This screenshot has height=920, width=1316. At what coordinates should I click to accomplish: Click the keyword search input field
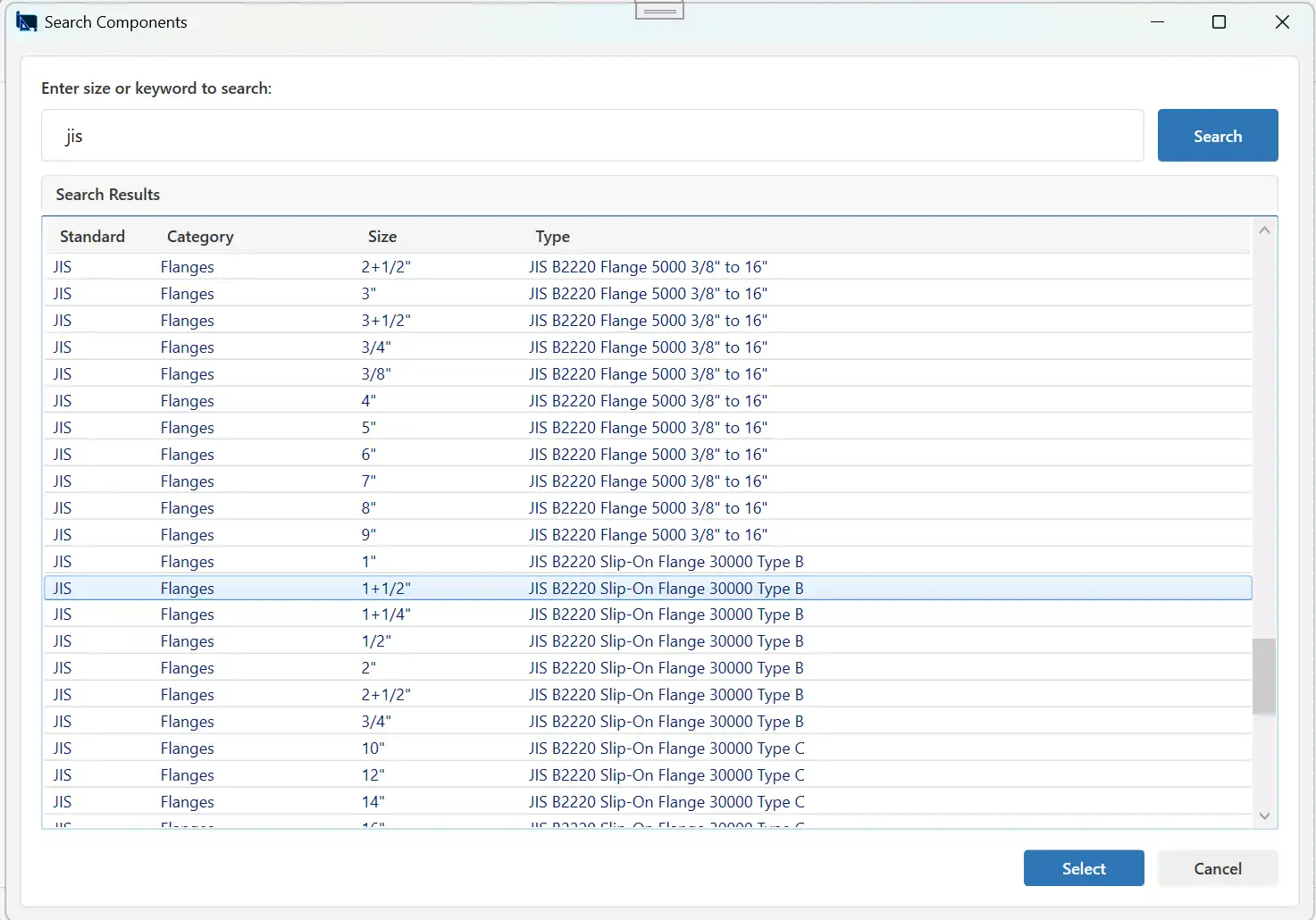click(x=592, y=136)
